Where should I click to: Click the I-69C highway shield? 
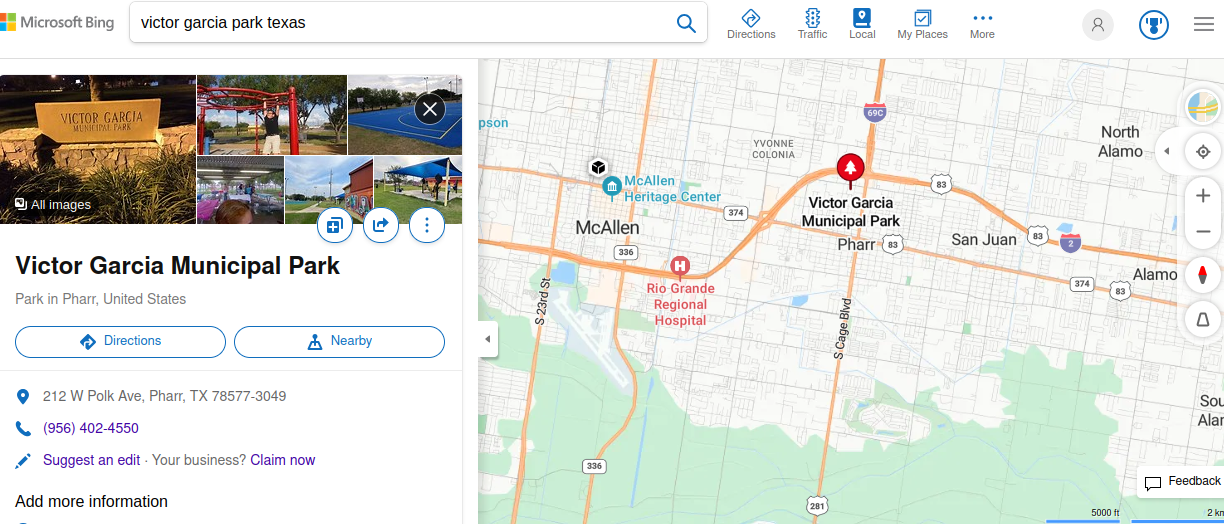(875, 111)
